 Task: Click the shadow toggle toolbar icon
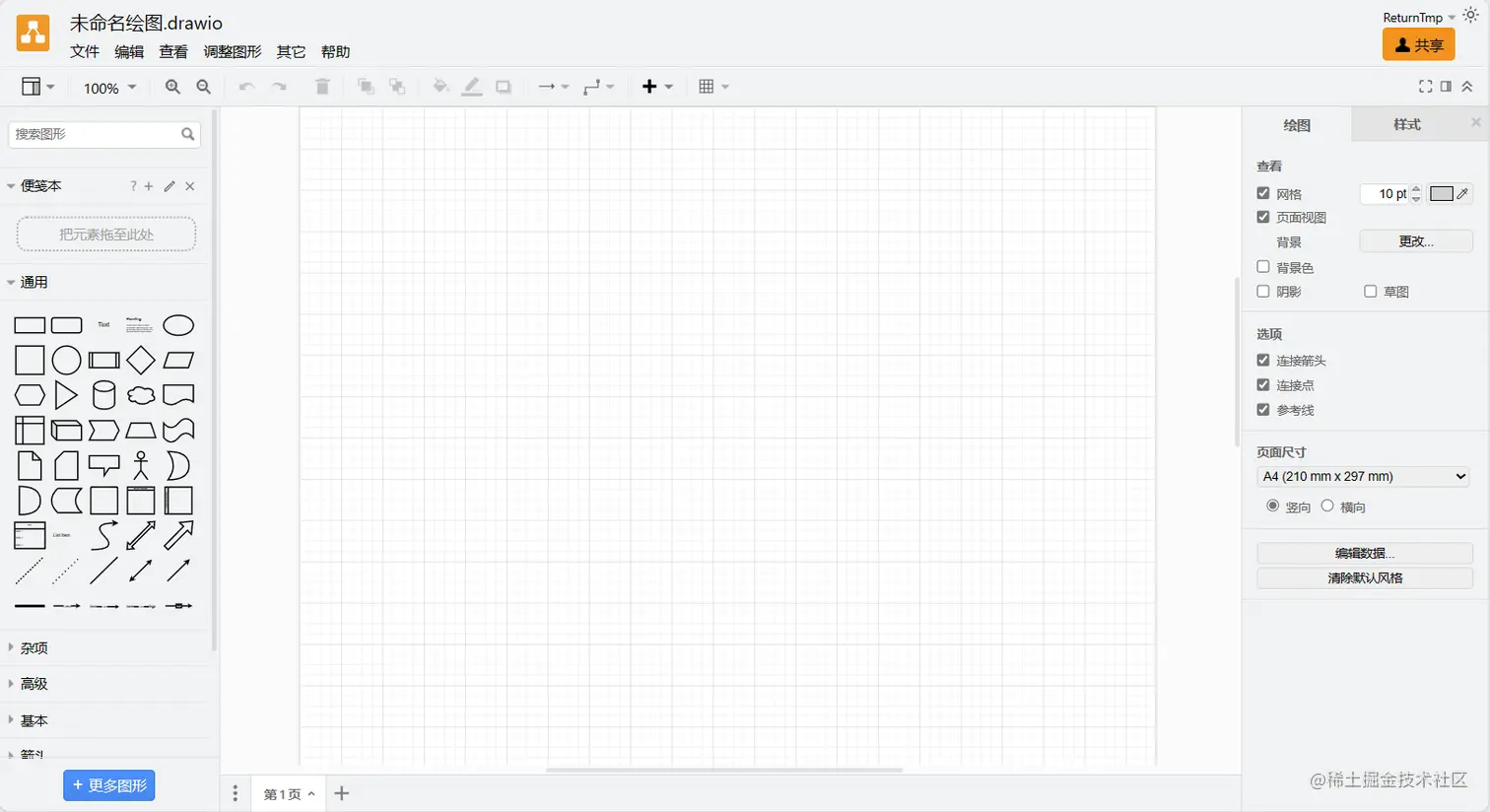coord(504,87)
